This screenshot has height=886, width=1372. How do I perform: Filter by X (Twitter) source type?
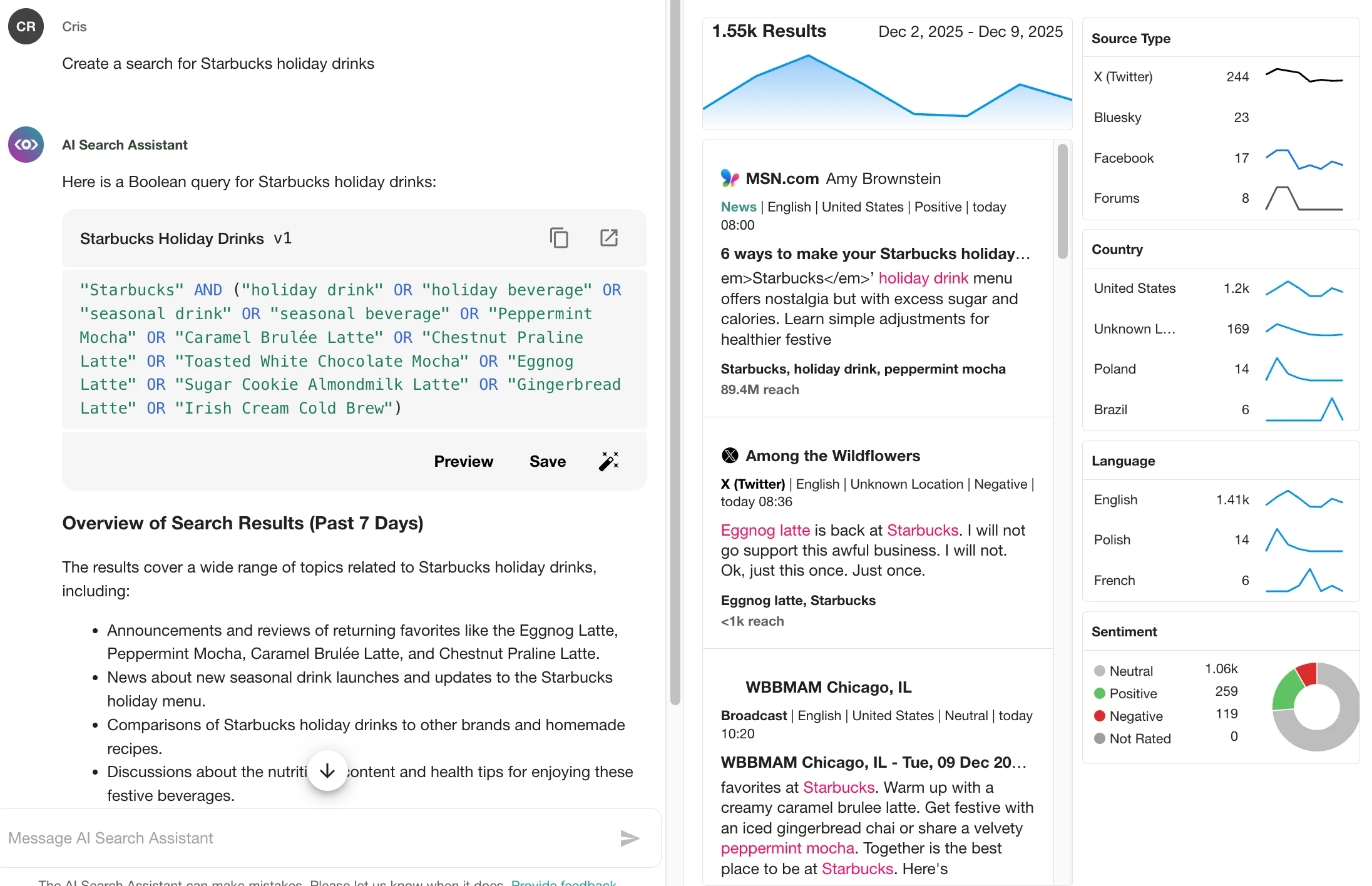coord(1122,77)
